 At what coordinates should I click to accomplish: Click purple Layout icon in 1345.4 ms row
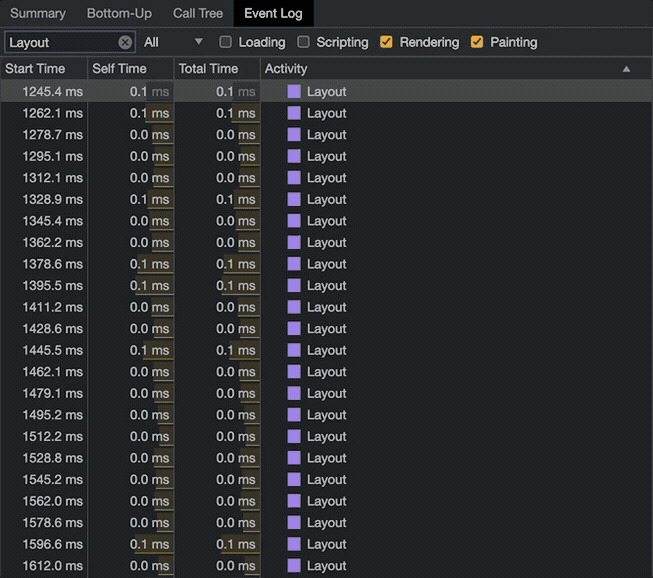coord(294,221)
